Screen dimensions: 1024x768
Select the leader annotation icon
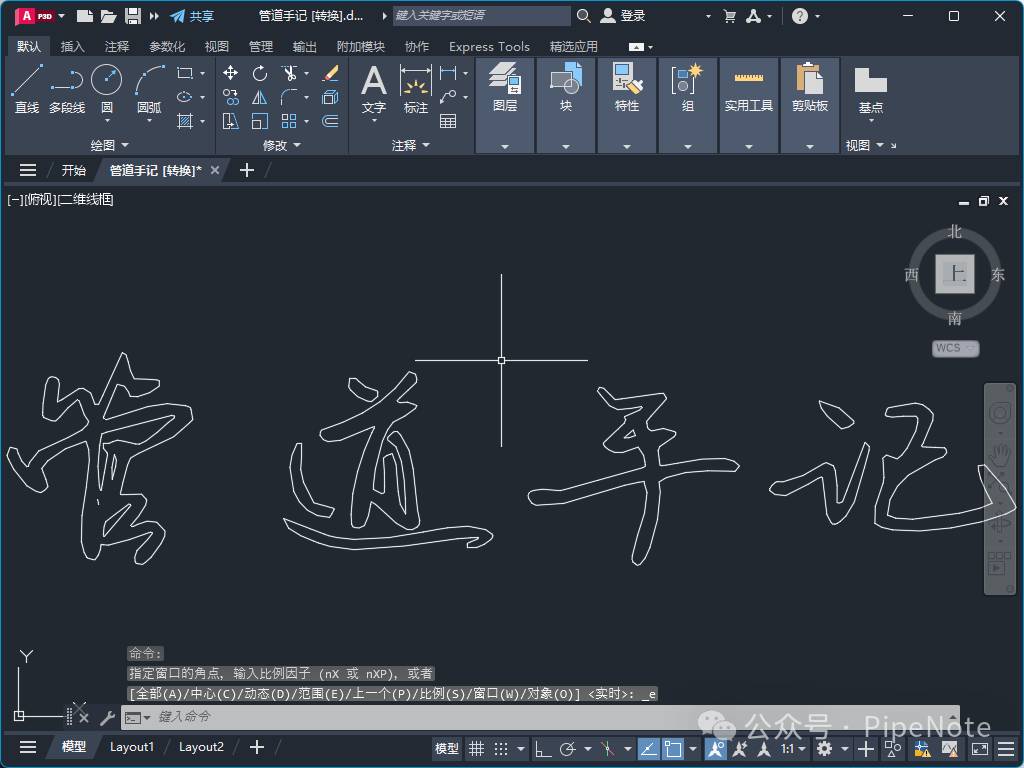448,97
